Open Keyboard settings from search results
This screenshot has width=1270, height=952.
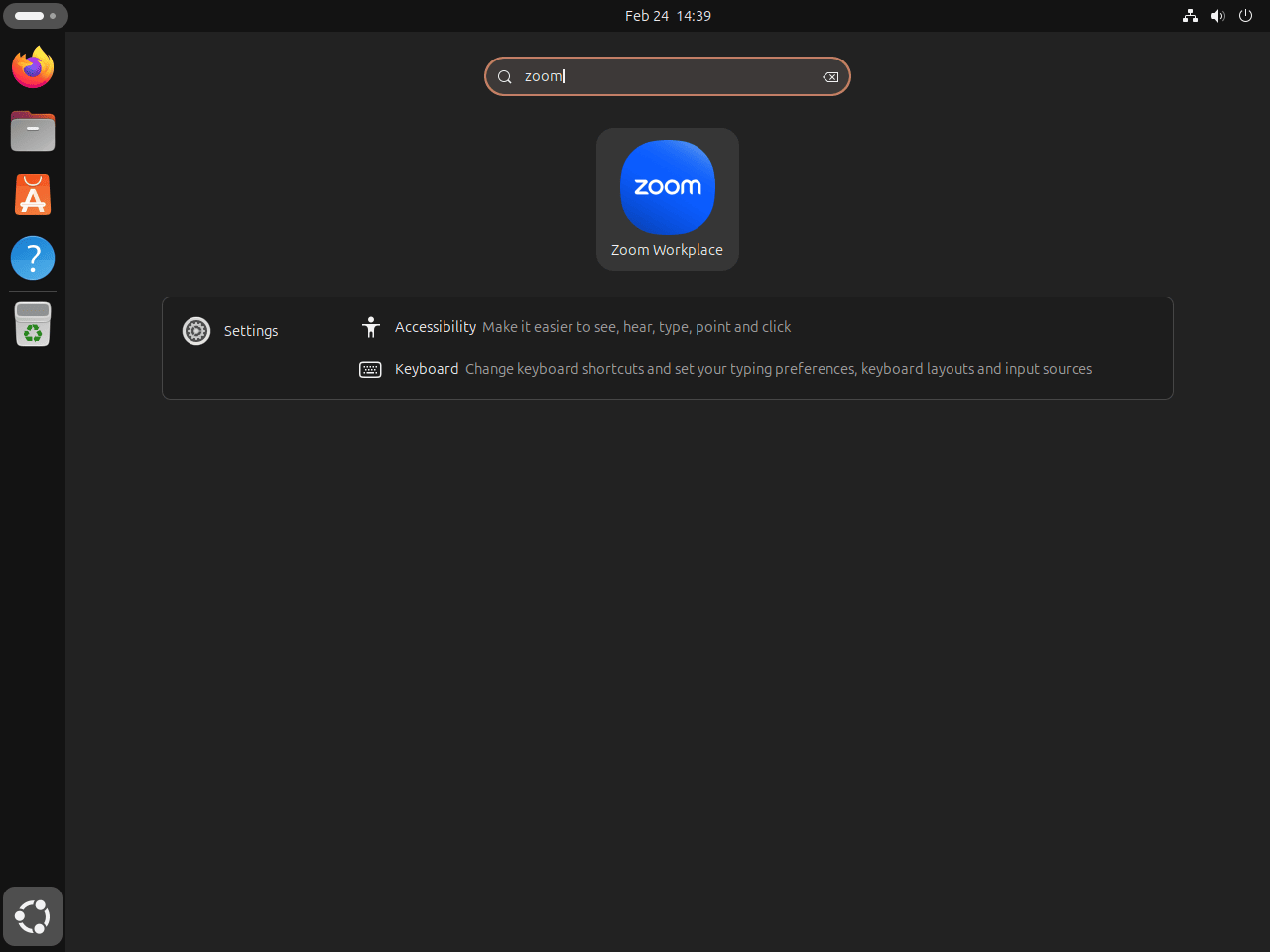click(427, 368)
